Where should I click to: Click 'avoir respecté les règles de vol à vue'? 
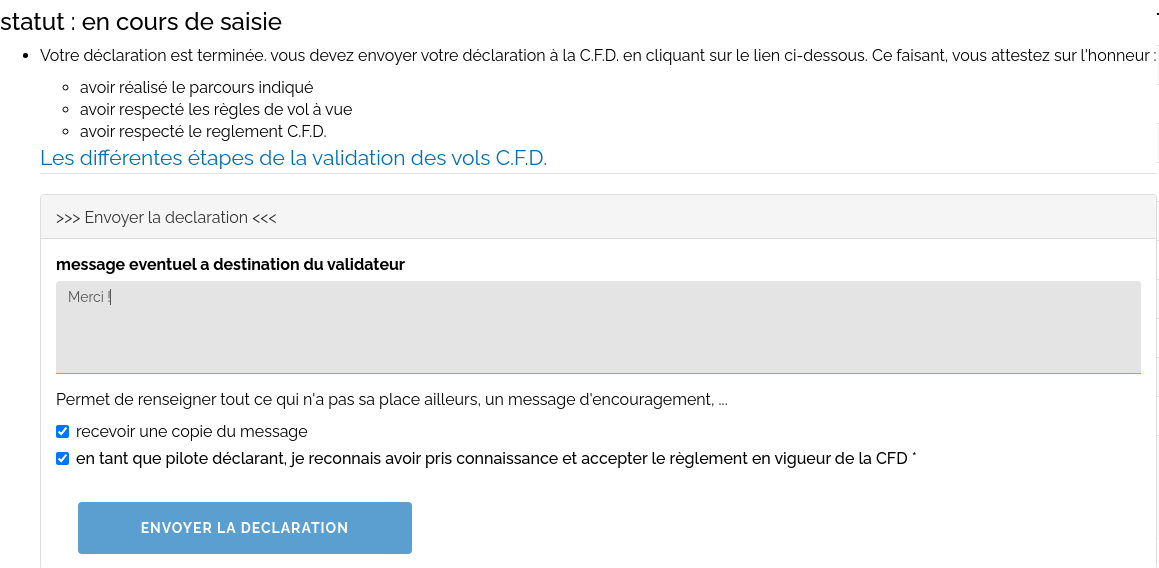[216, 110]
